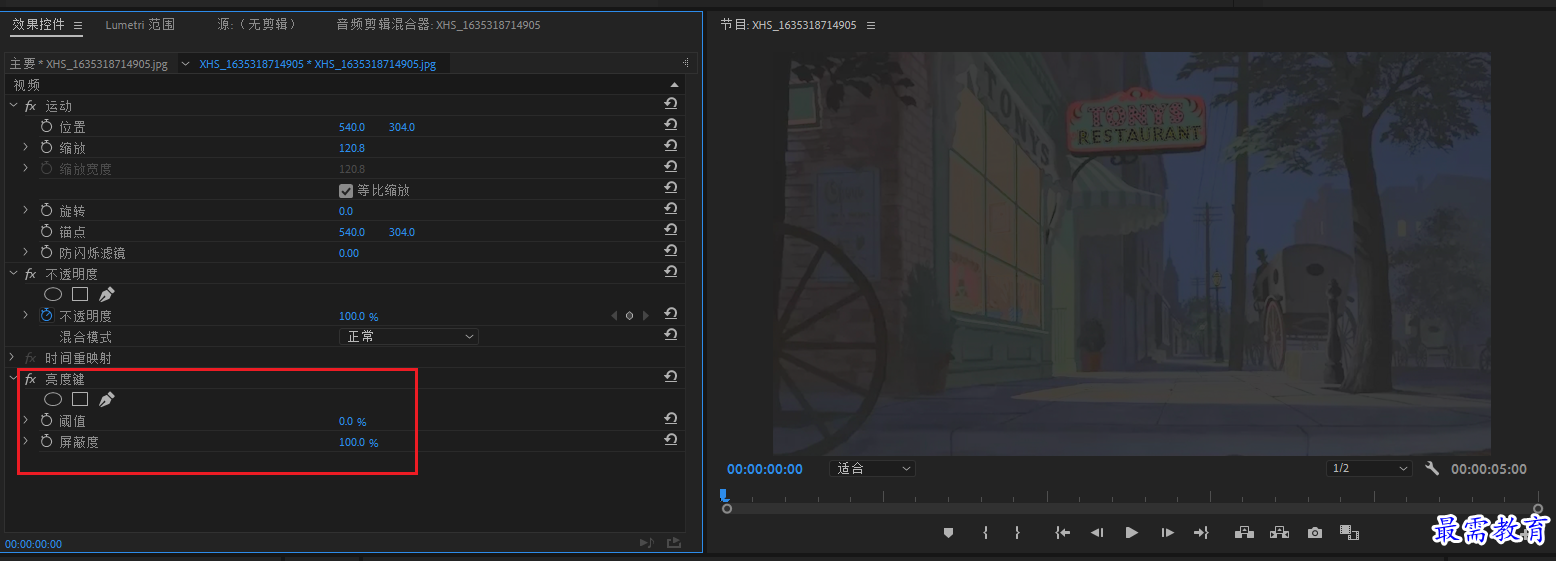Viewport: 1556px width, 561px height.
Task: Open comparison view in program monitor
Action: click(x=1349, y=533)
